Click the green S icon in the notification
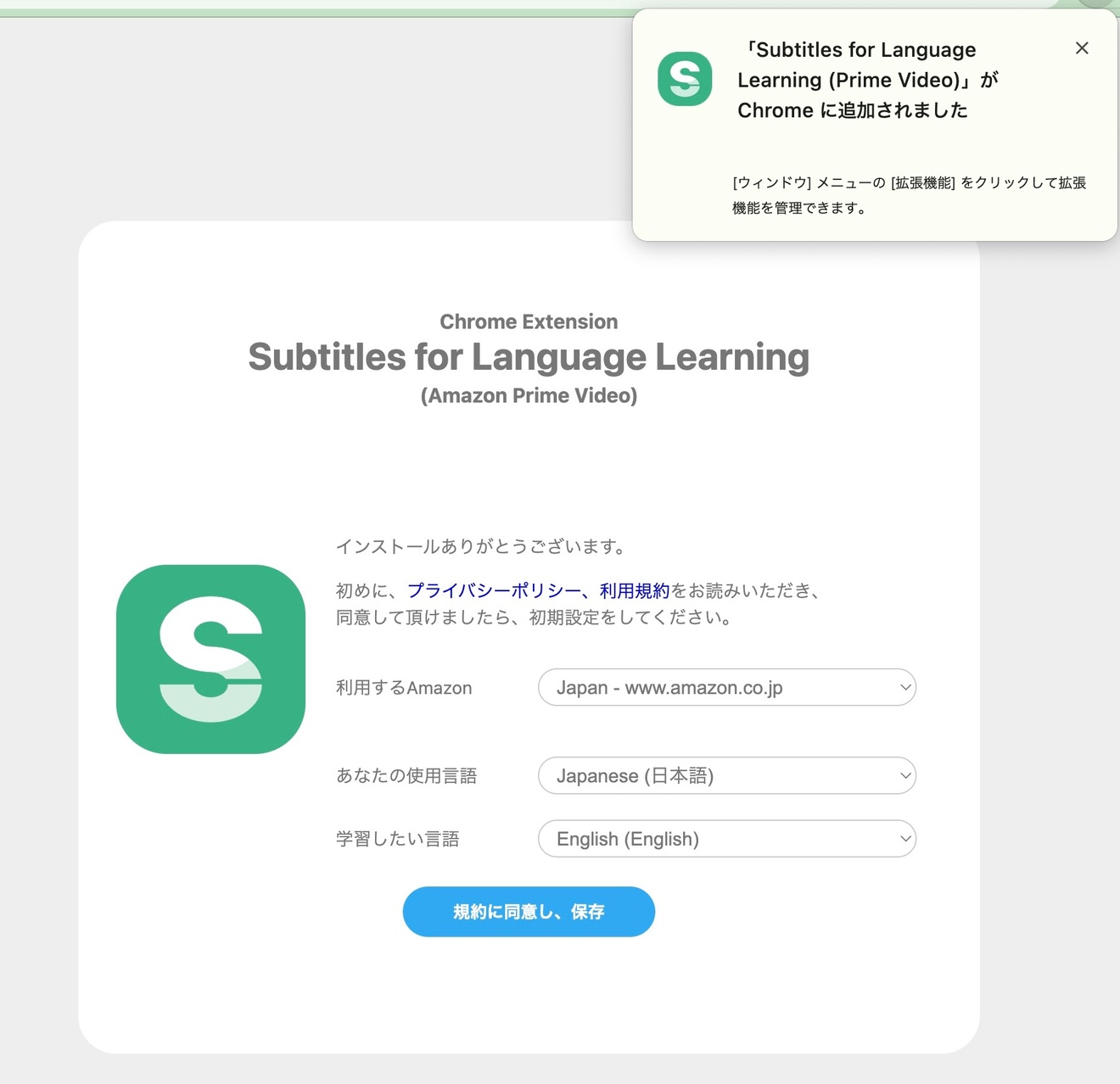The width and height of the screenshot is (1120, 1084). pos(685,79)
